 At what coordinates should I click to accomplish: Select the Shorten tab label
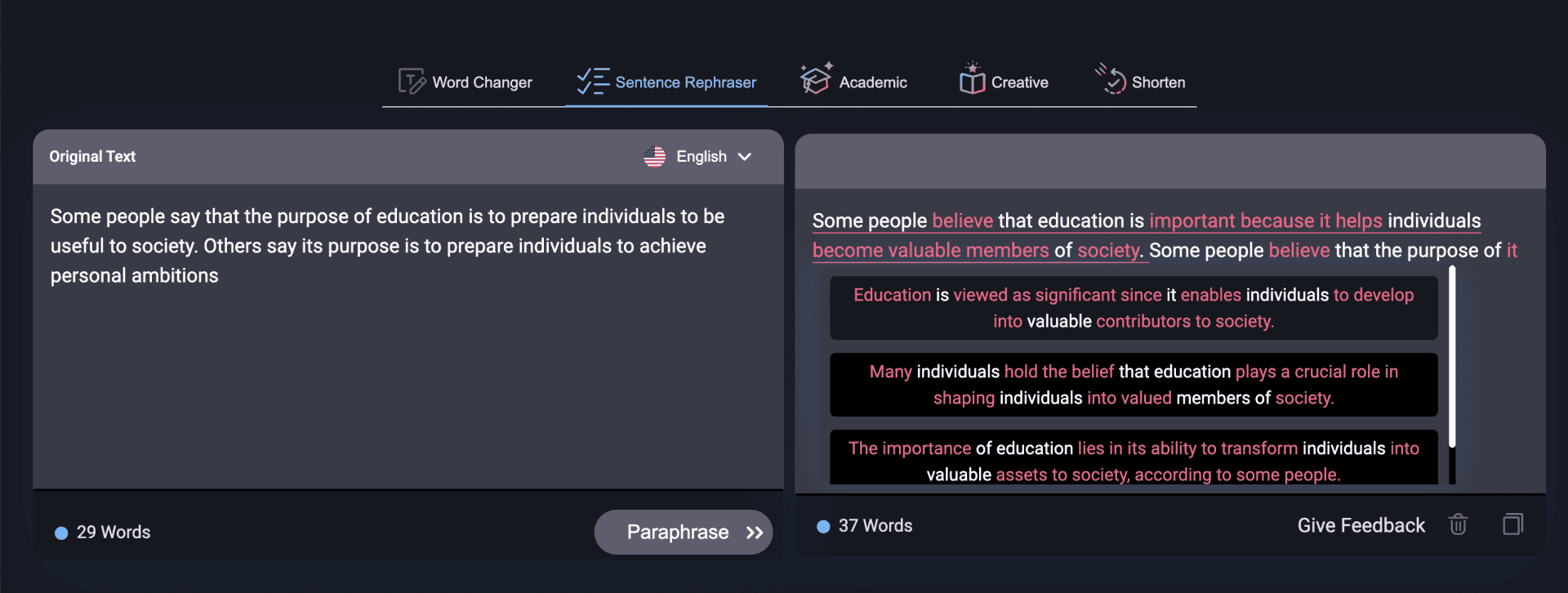point(1158,82)
